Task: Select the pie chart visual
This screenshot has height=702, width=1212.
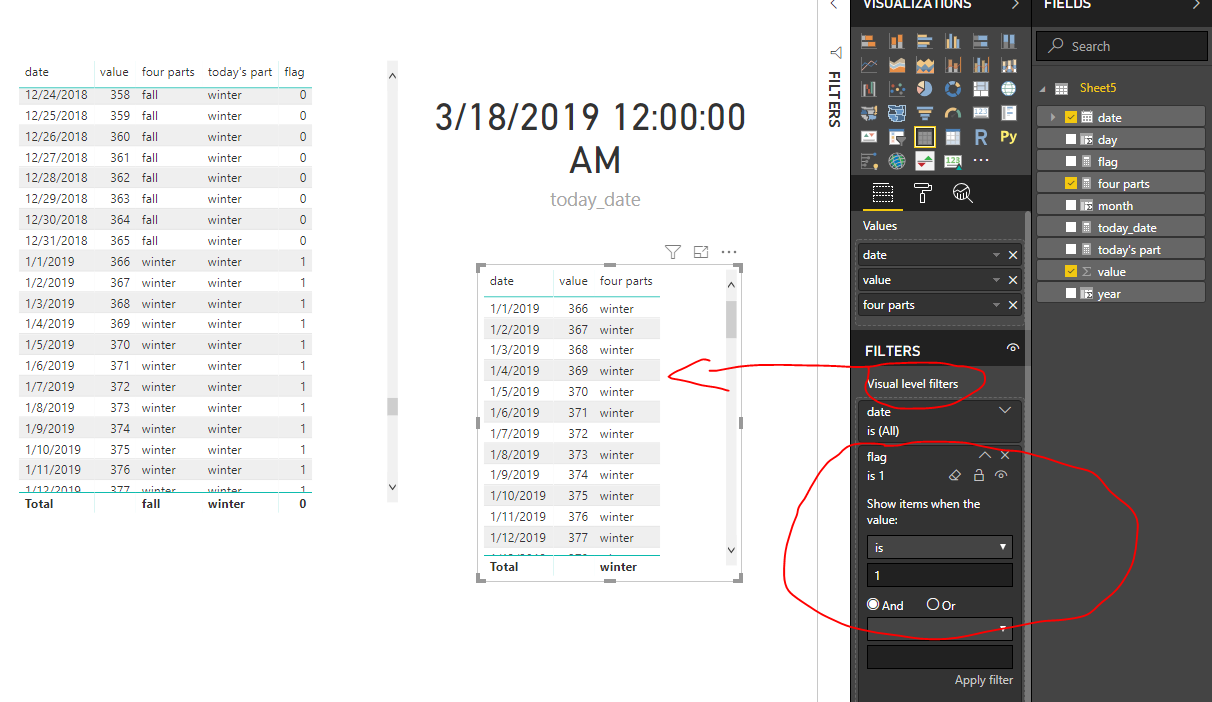Action: pos(925,88)
